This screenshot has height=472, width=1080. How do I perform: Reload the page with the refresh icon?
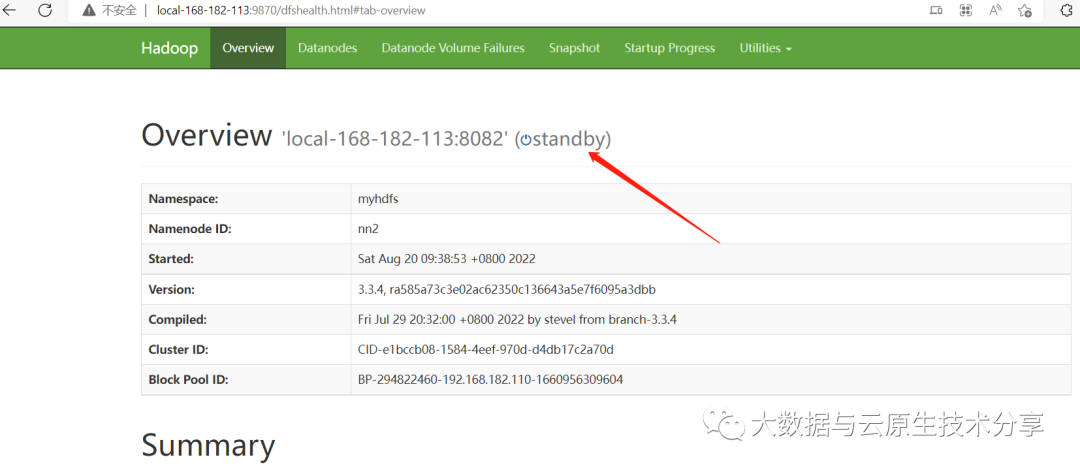45,10
